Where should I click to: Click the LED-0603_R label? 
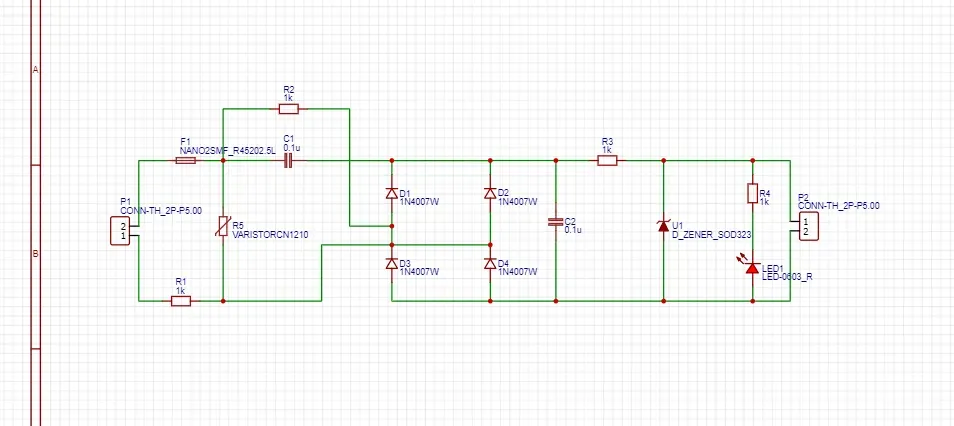(x=787, y=276)
